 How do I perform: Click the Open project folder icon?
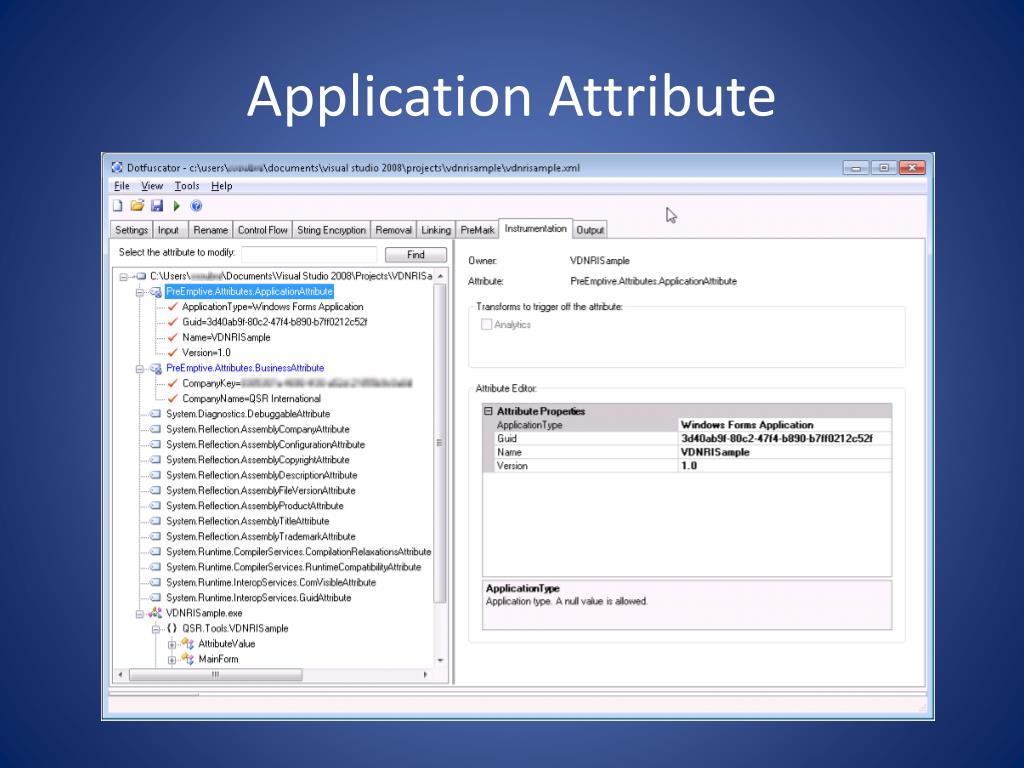pyautogui.click(x=137, y=206)
